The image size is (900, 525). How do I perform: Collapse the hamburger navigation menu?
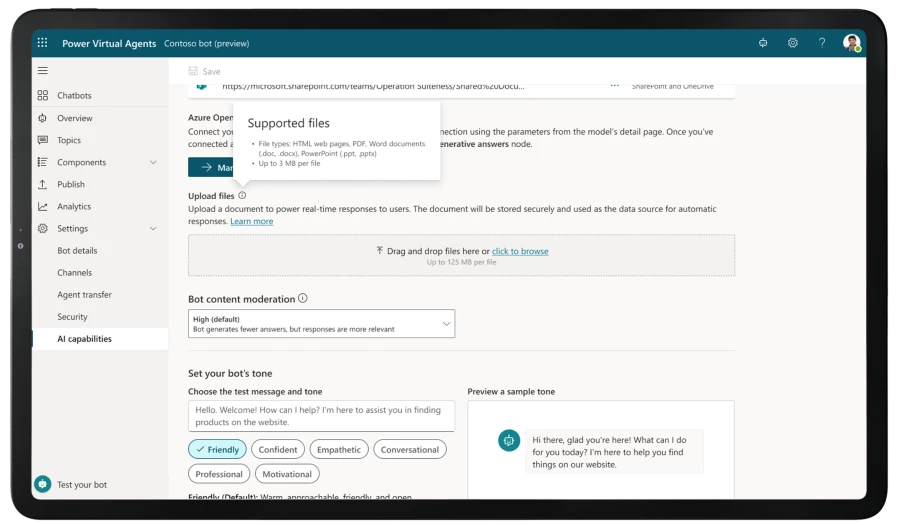42,71
